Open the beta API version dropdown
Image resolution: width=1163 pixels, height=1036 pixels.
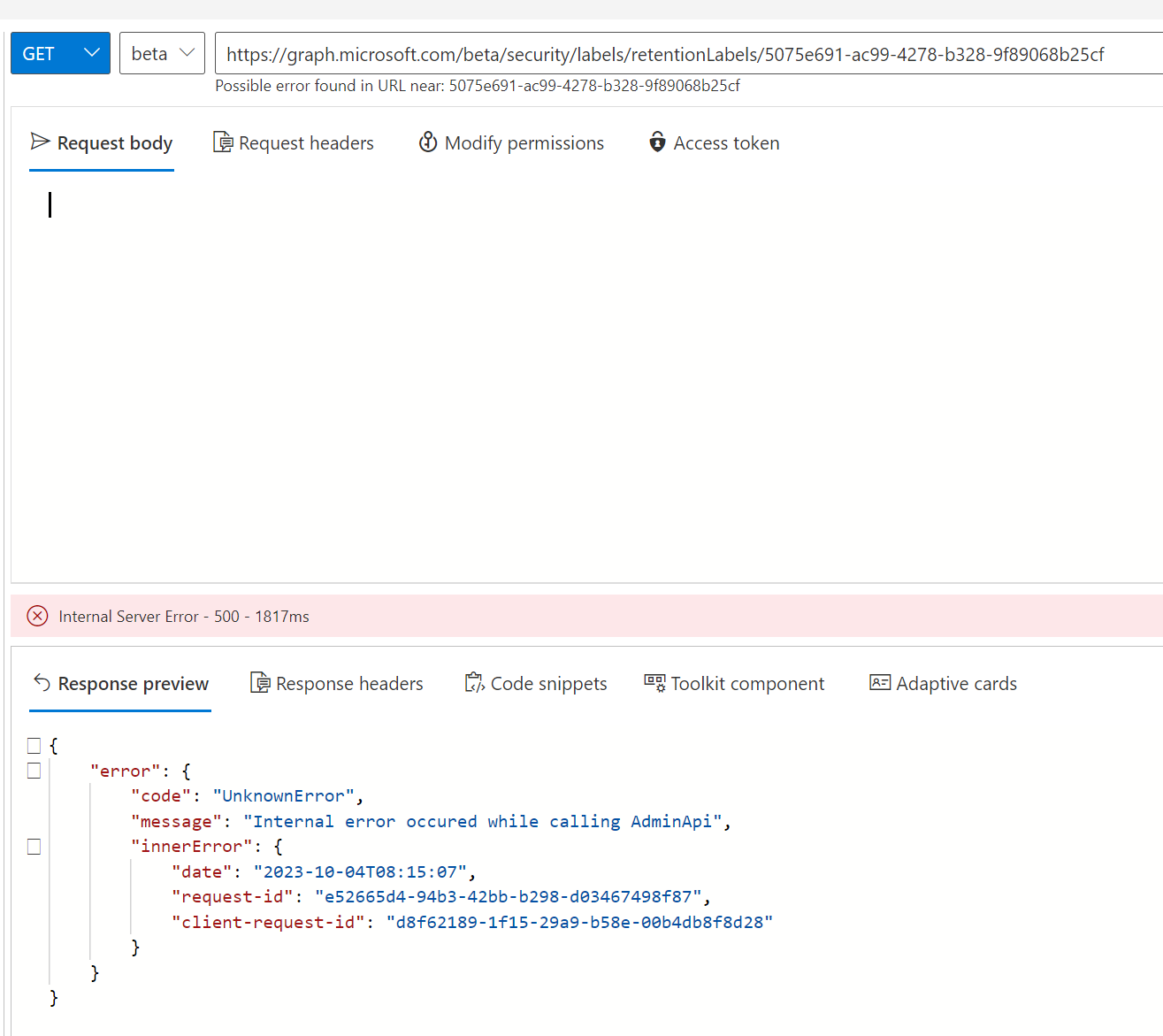pyautogui.click(x=162, y=53)
